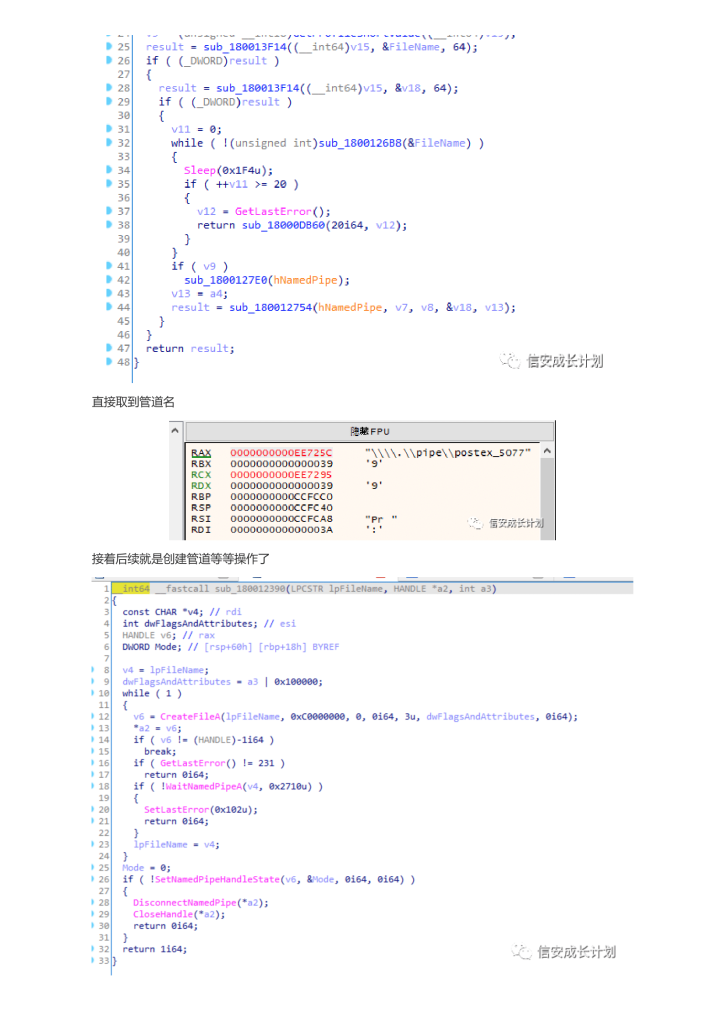724x1024 pixels.
Task: Select the RBX register label
Action: 201,464
